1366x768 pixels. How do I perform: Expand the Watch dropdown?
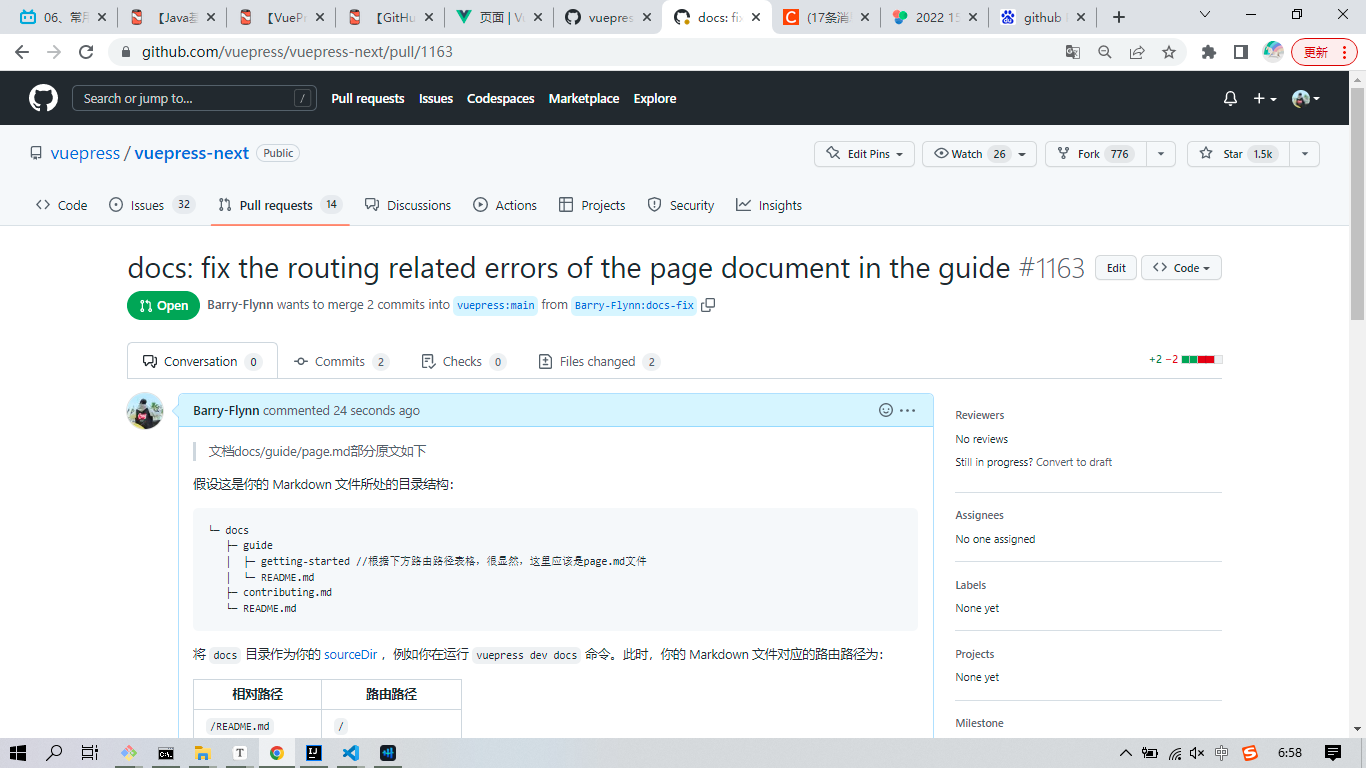[x=1021, y=154]
